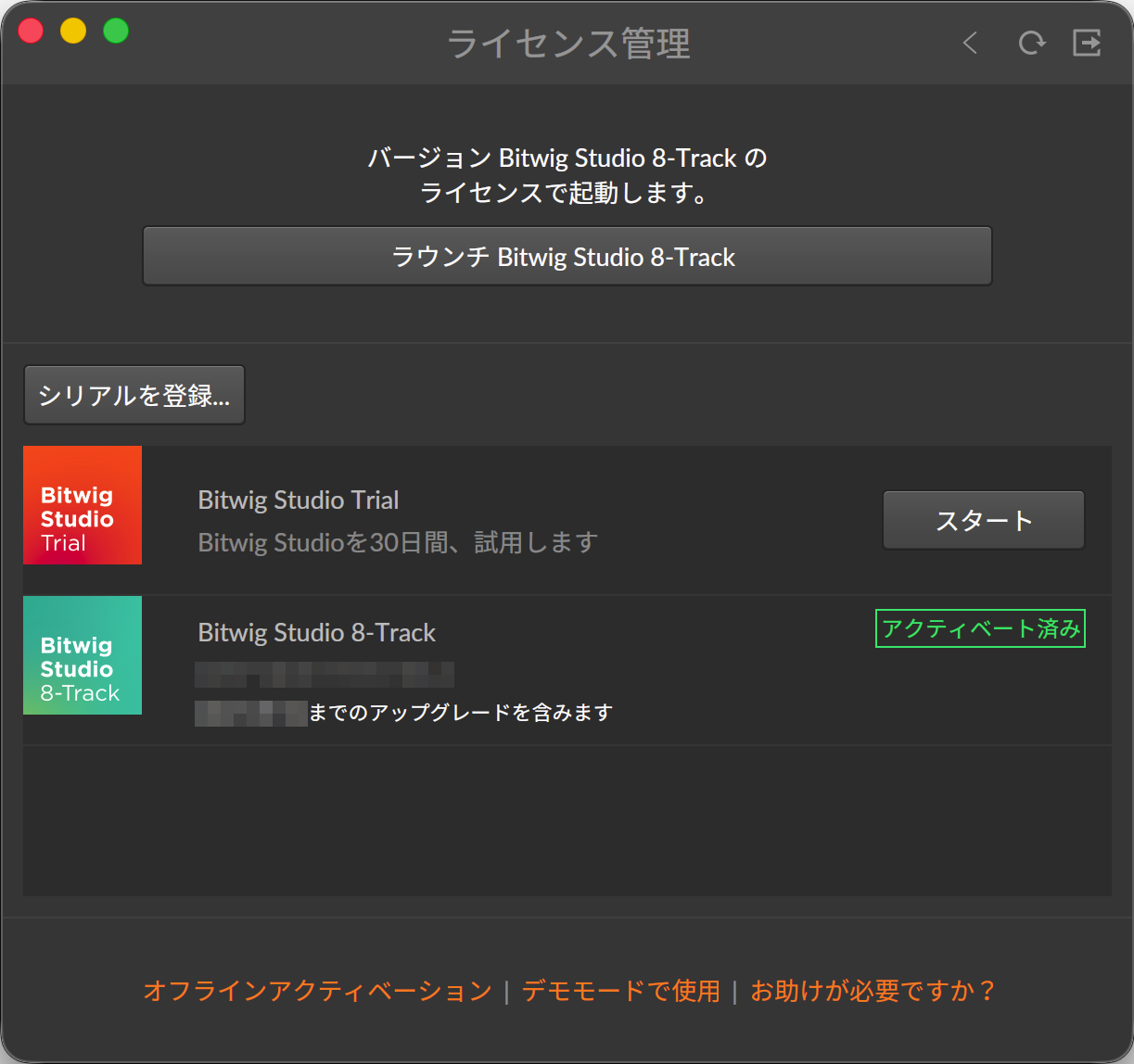The height and width of the screenshot is (1064, 1134).
Task: Click the blurred serial number text
Action: pos(325,674)
